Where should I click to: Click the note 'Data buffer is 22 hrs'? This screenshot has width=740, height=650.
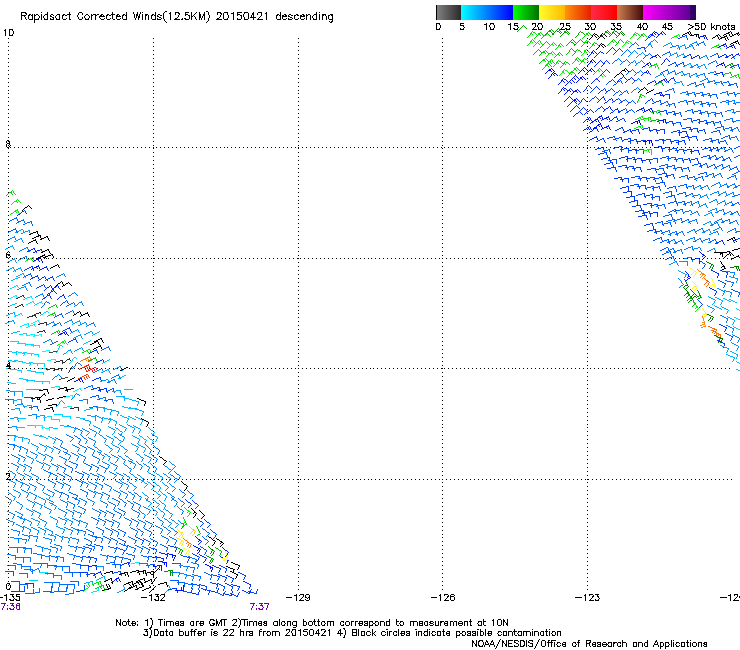pos(199,633)
